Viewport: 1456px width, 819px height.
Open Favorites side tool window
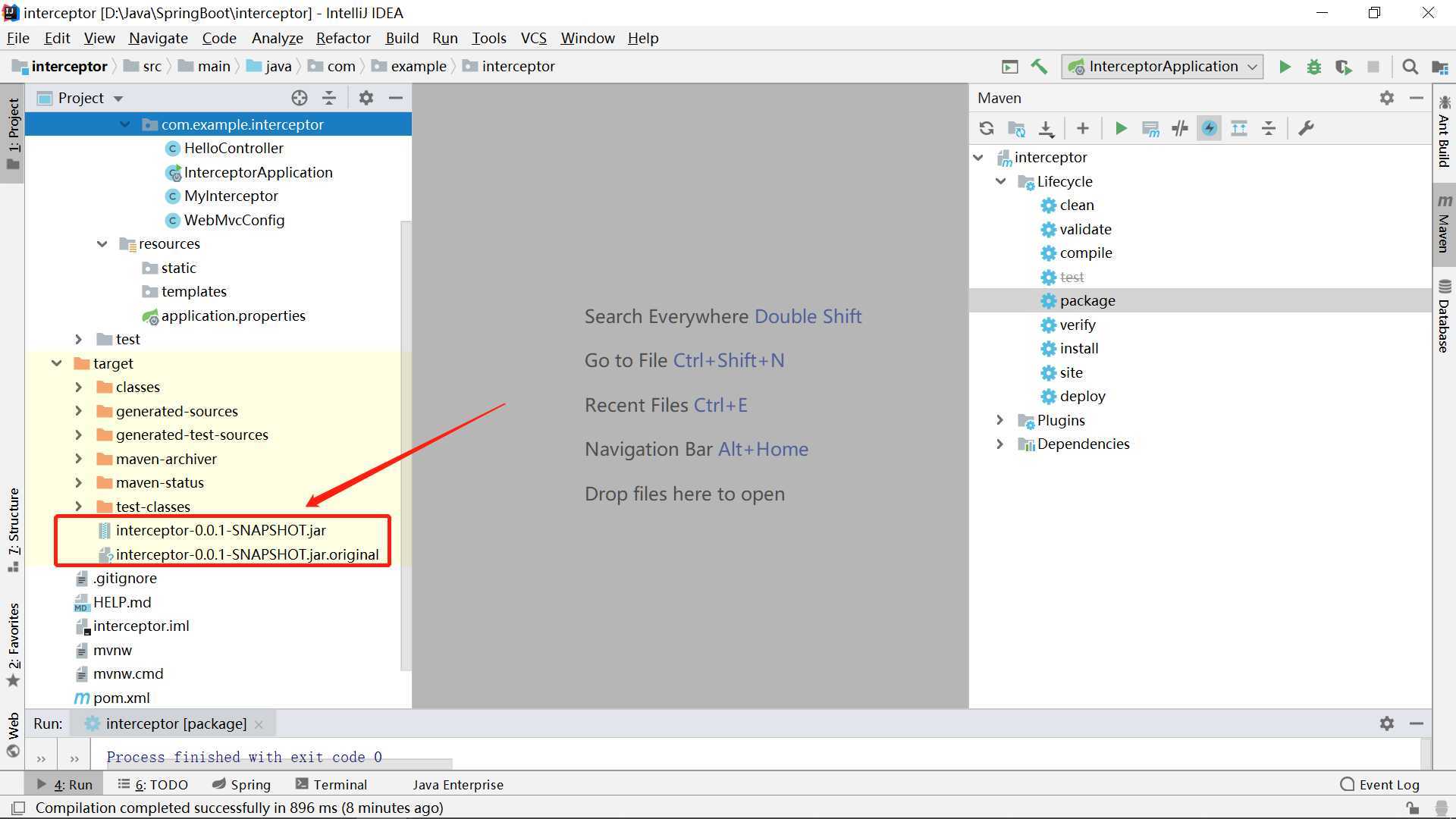(13, 645)
